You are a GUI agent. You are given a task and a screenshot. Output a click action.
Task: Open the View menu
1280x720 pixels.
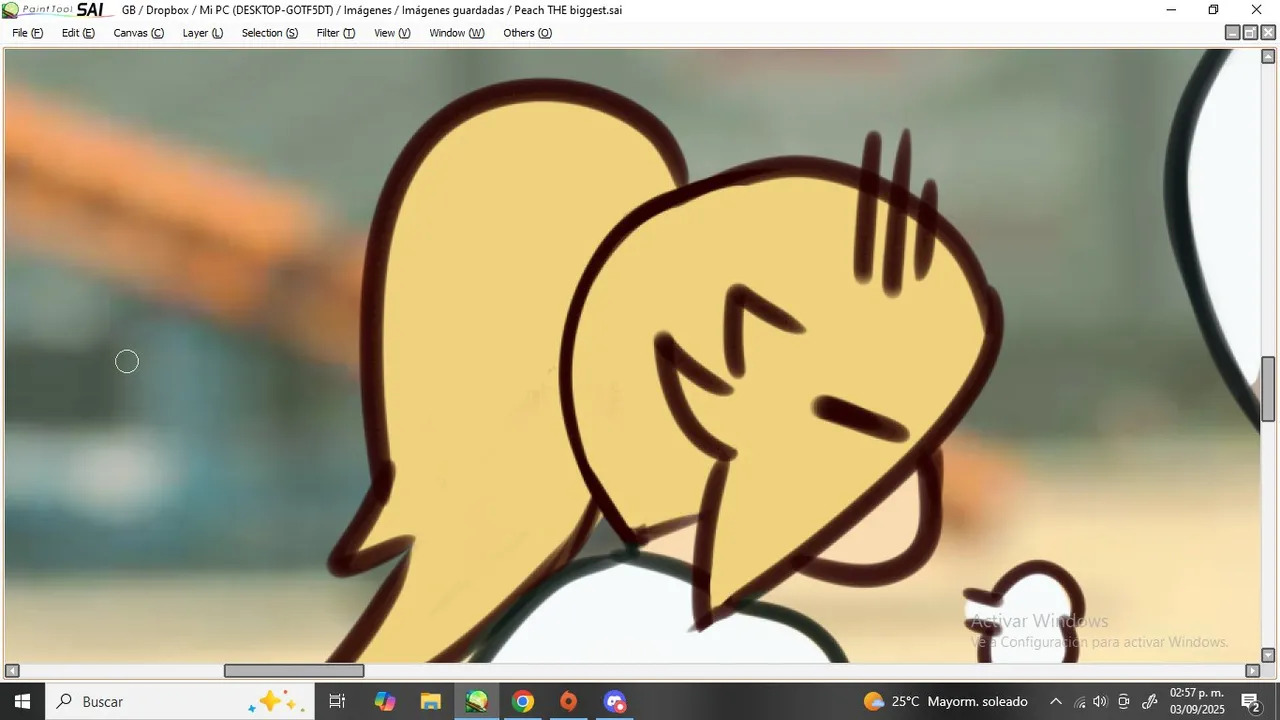click(392, 33)
